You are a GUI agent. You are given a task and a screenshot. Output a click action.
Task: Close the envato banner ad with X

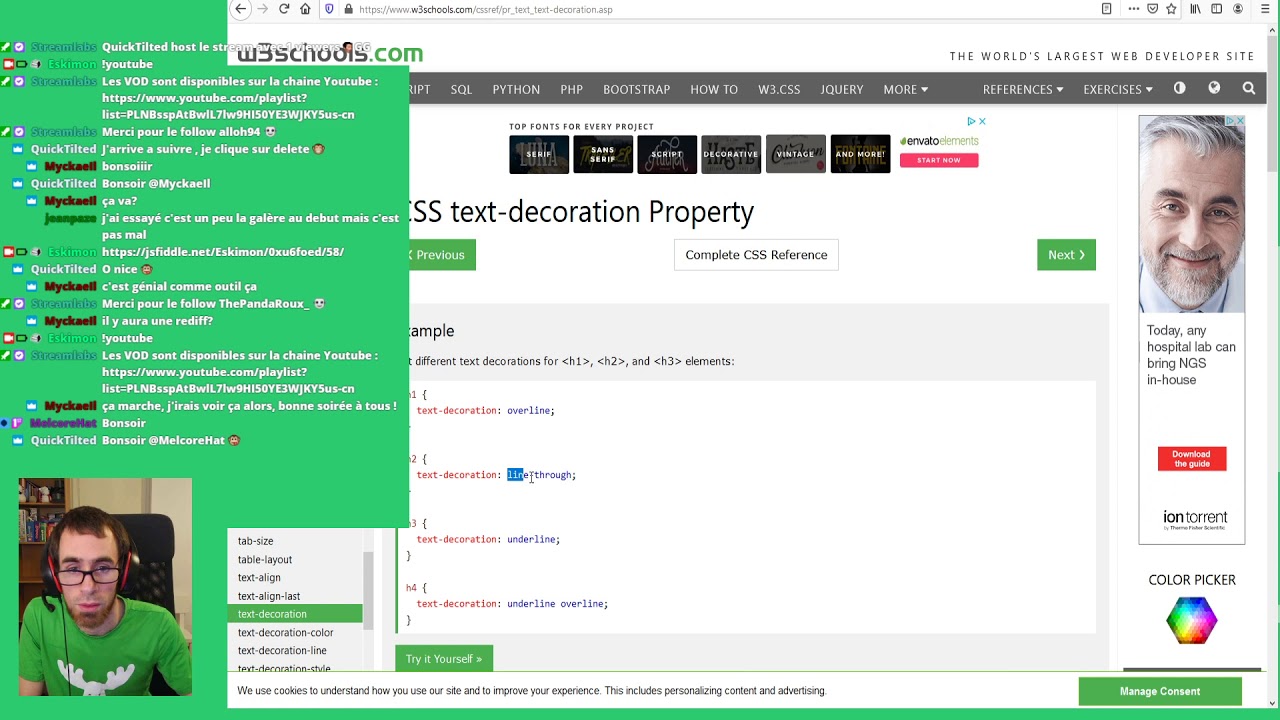coord(982,121)
